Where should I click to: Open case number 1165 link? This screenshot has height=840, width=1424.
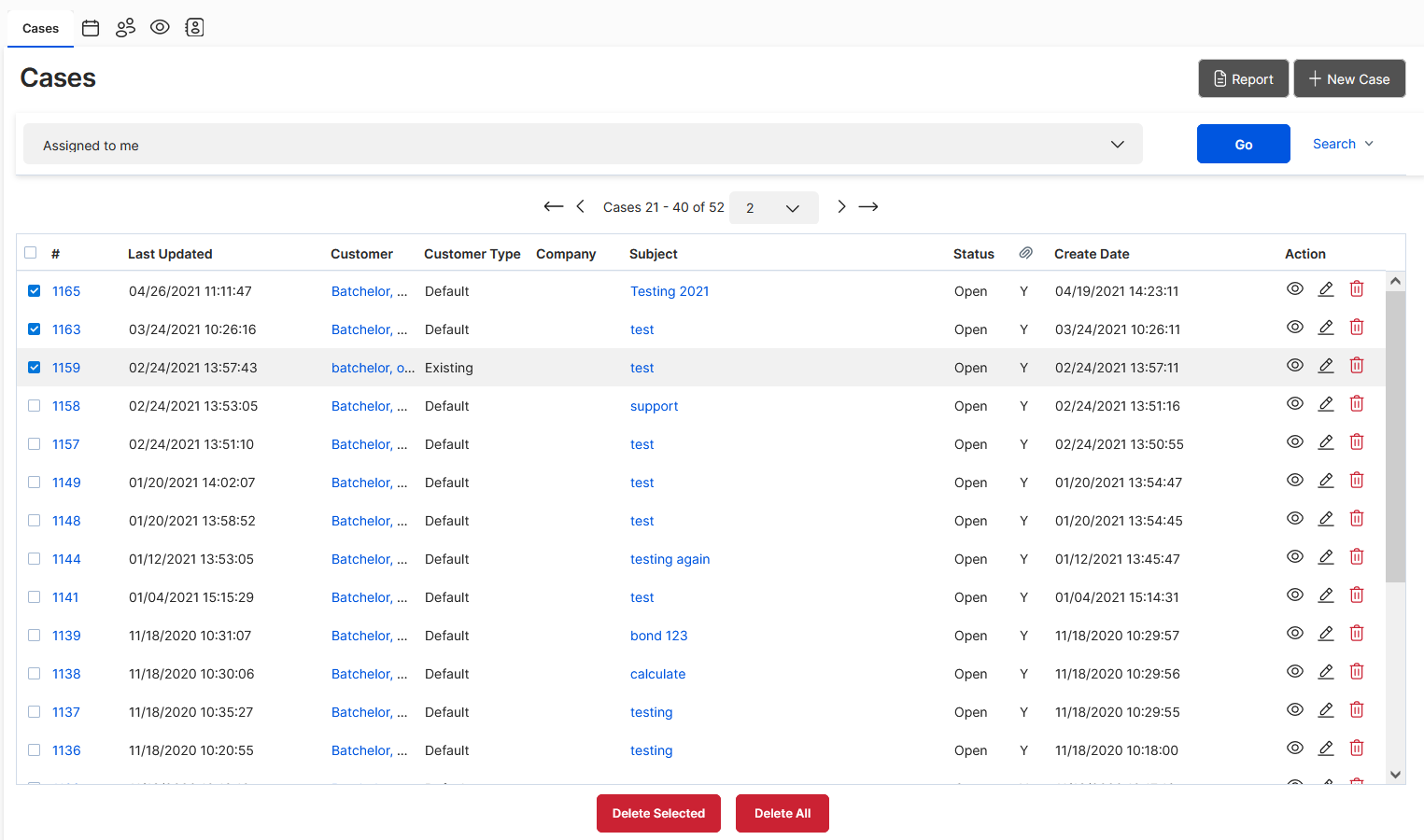tap(66, 291)
